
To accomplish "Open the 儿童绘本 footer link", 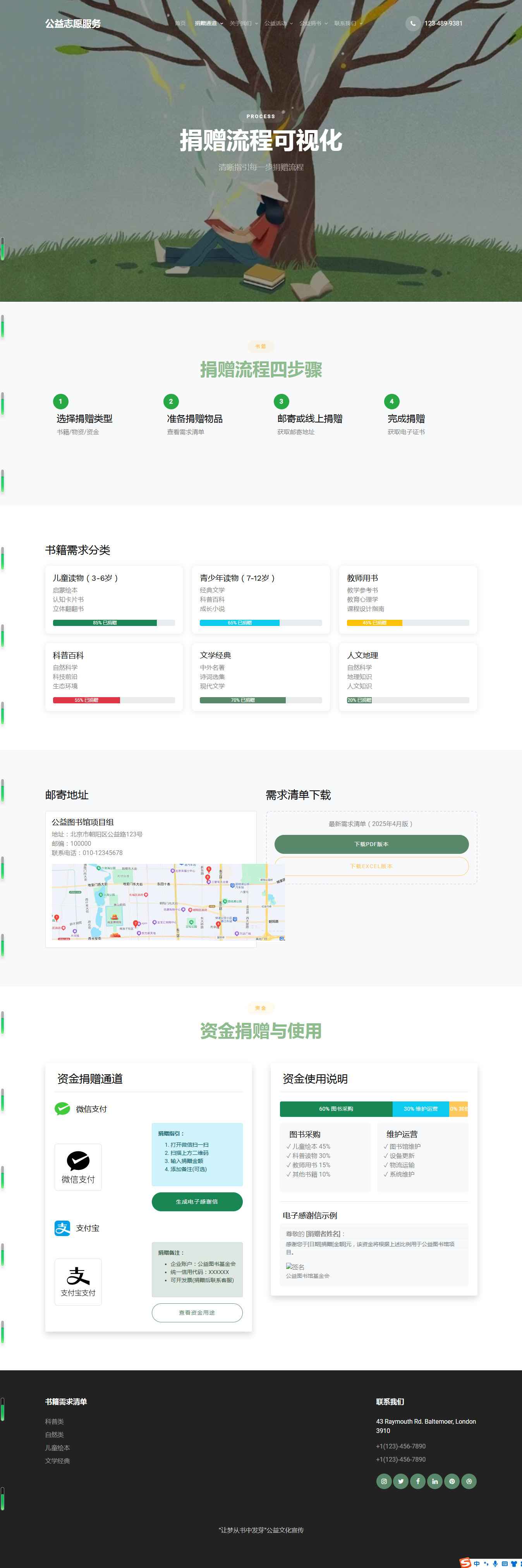I will click(x=57, y=1447).
